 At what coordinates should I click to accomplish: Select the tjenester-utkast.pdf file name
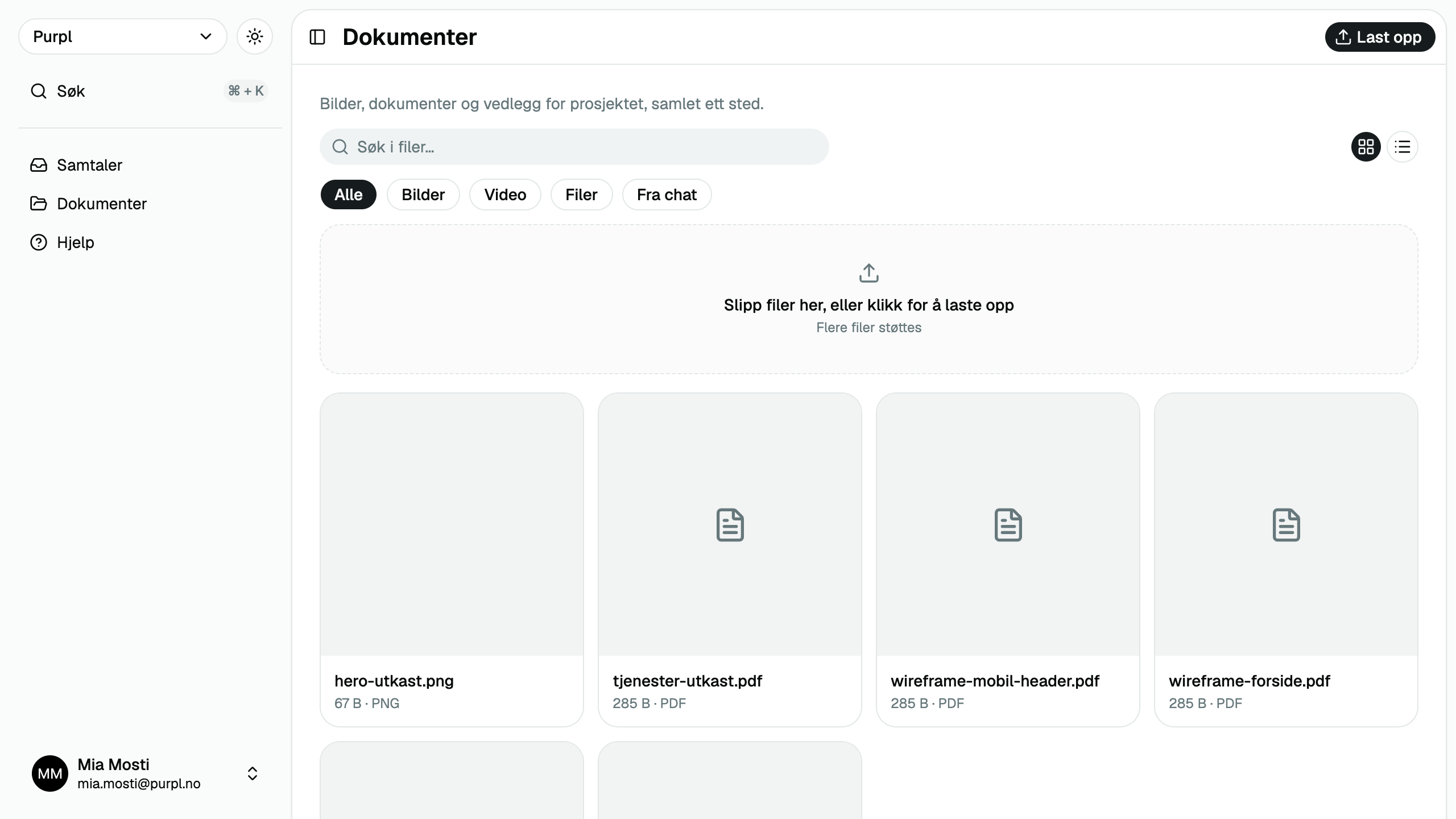click(687, 681)
